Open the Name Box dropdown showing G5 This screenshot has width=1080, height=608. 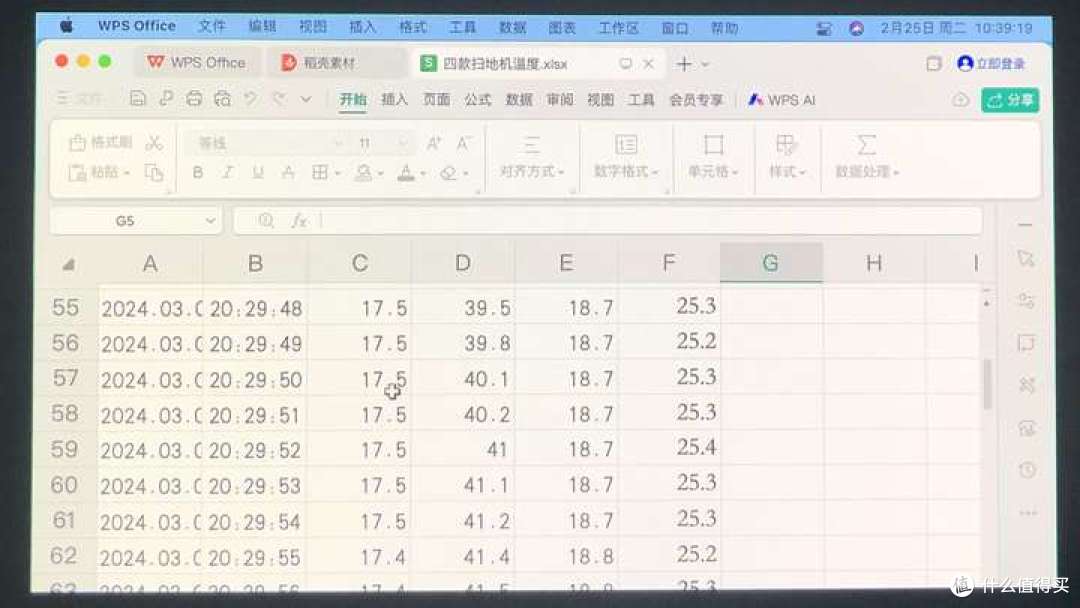(x=210, y=221)
